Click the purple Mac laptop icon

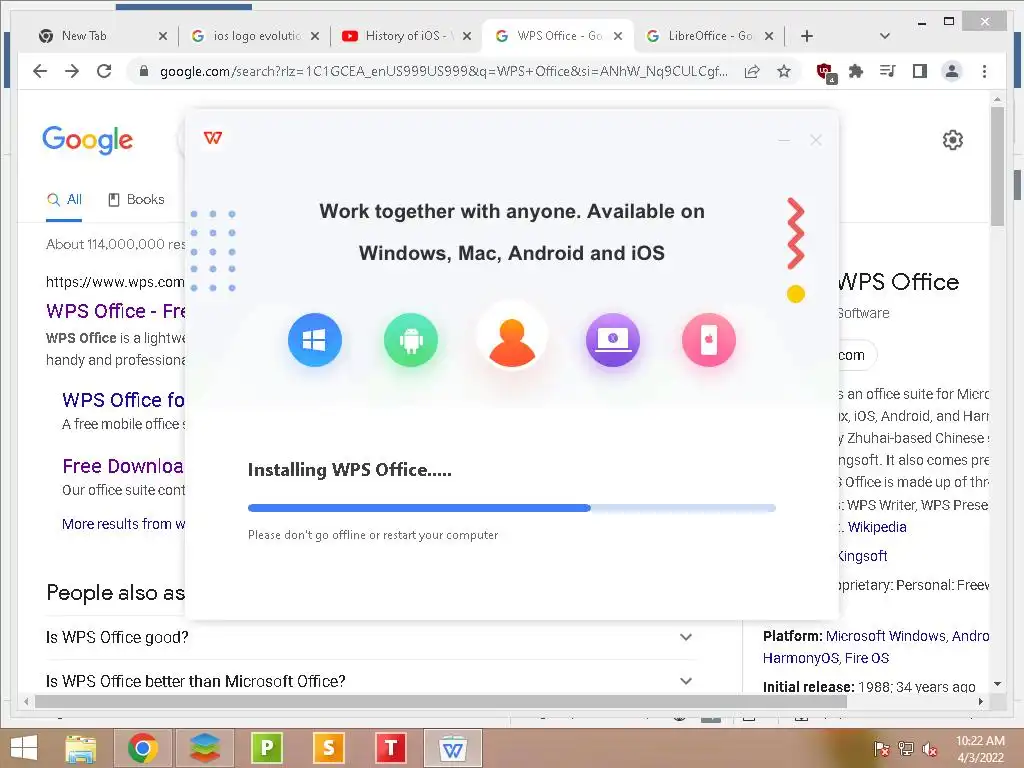tap(613, 340)
